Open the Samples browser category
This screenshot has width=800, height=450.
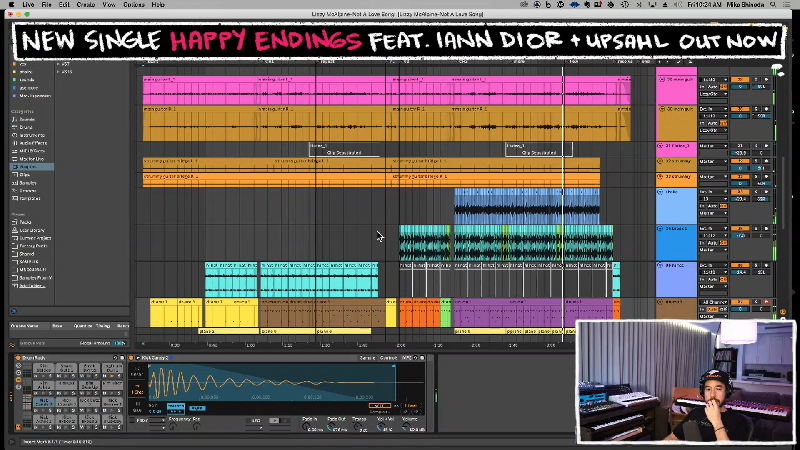pyautogui.click(x=28, y=183)
